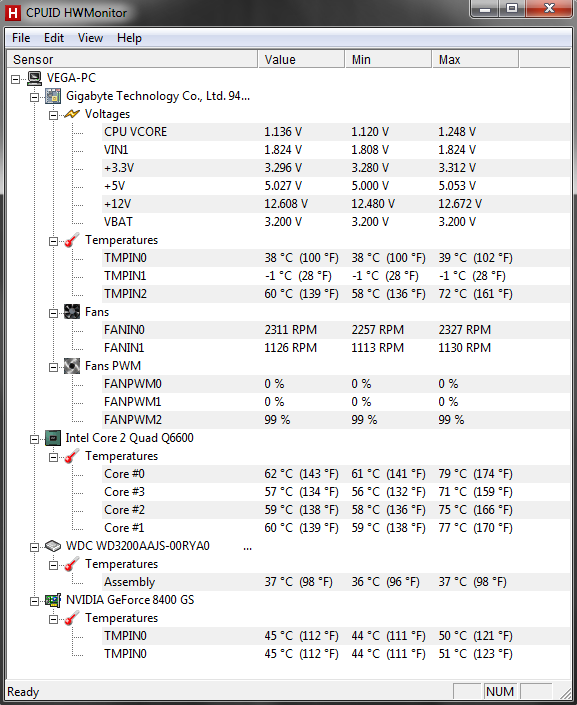This screenshot has width=577, height=705.
Task: Select the FANPWM2 row
Action: [x=336, y=419]
